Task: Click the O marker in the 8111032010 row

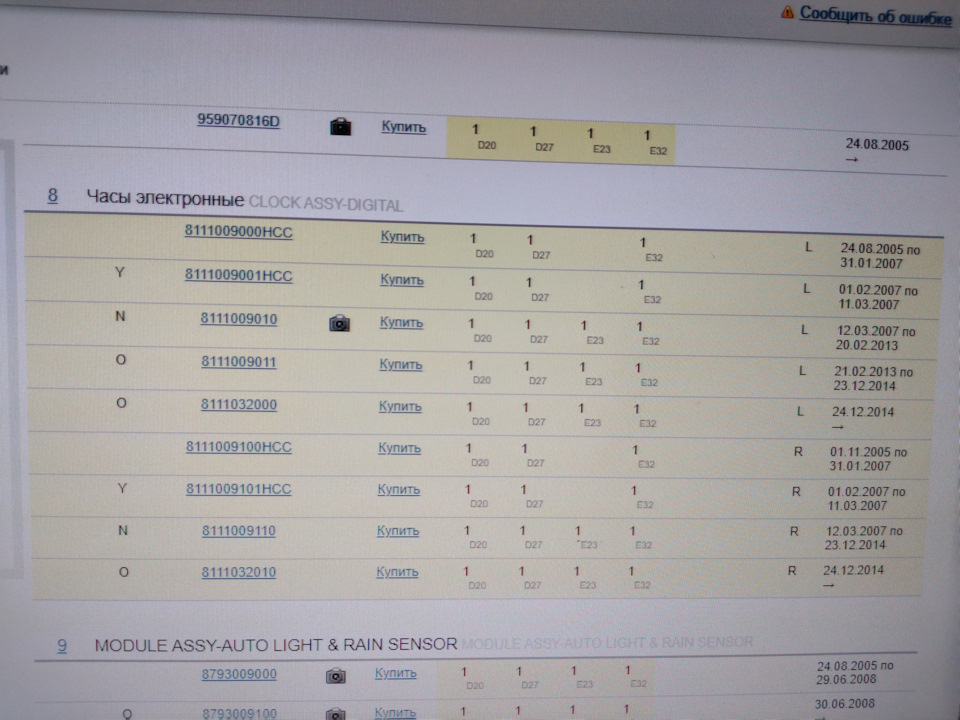Action: click(x=124, y=572)
